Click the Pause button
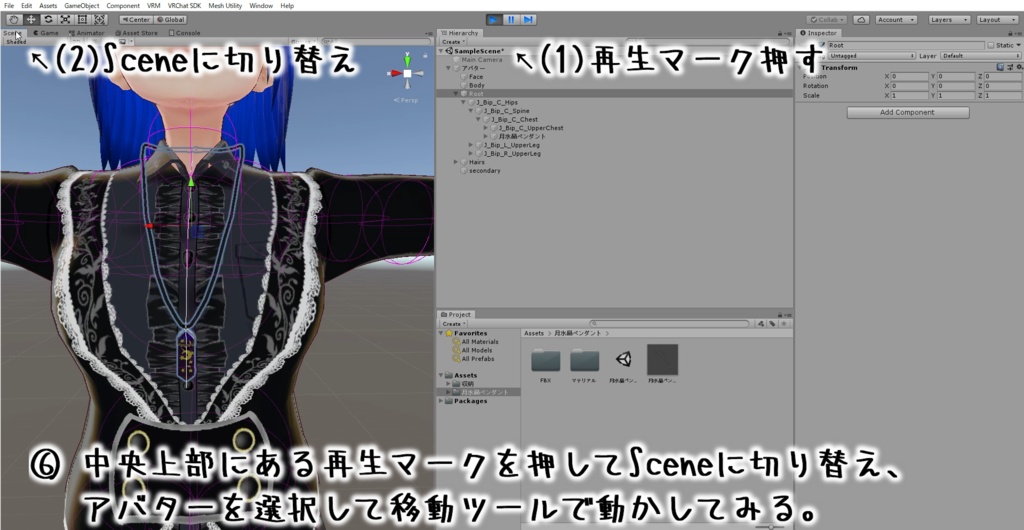 (x=511, y=20)
